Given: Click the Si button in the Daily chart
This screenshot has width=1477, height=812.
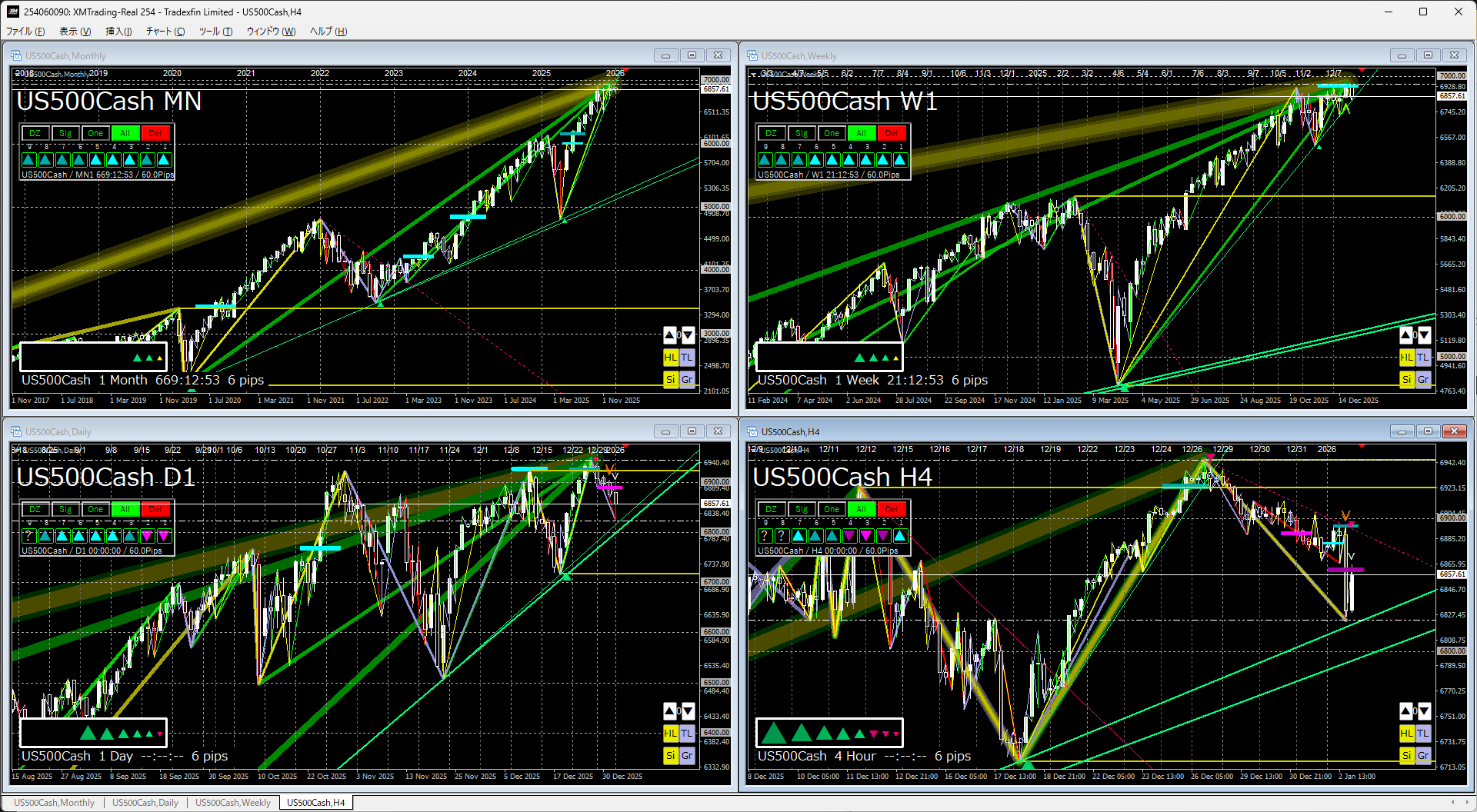Looking at the screenshot, I should [x=670, y=756].
